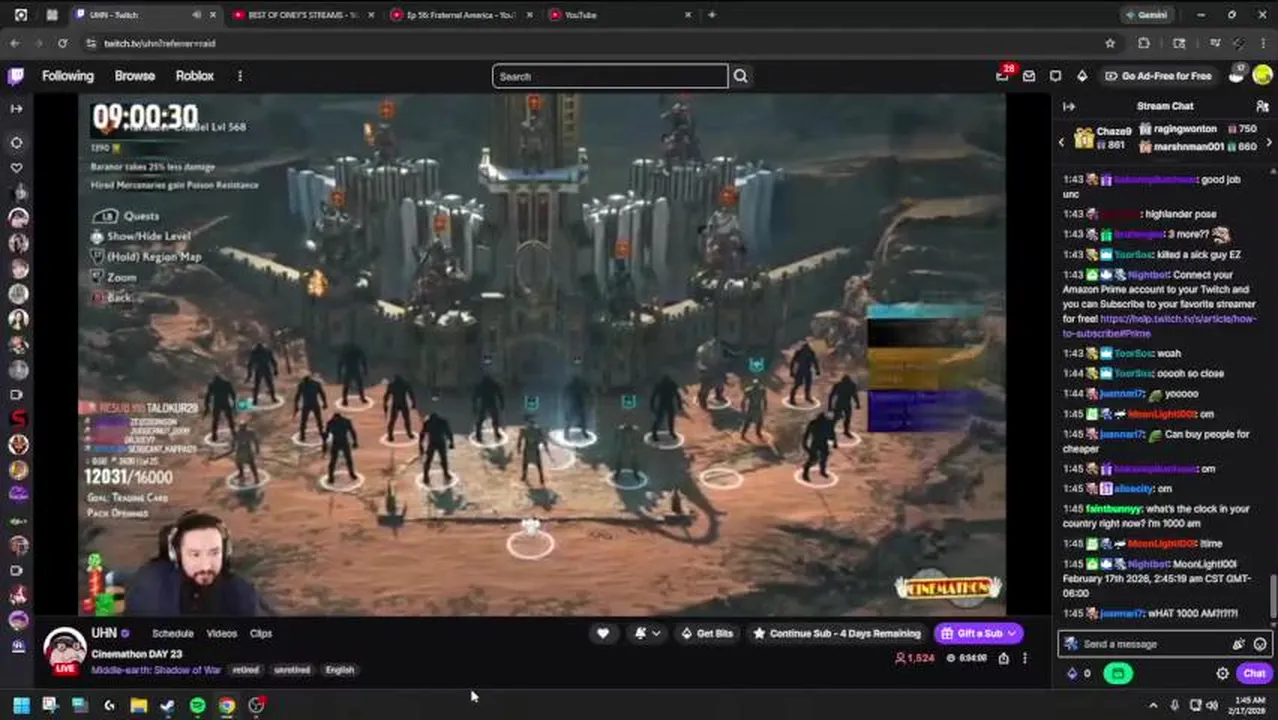Click the Twitch search field
Viewport: 1278px width, 720px height.
tap(610, 76)
